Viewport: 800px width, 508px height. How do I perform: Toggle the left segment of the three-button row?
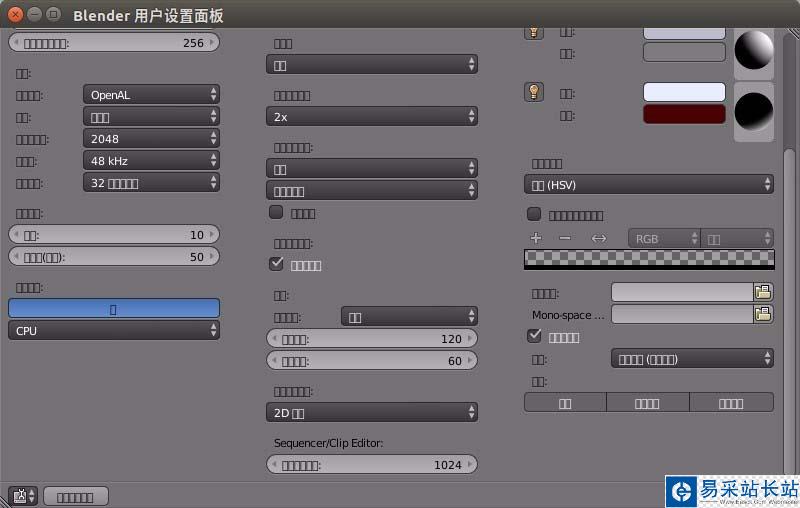coord(565,402)
